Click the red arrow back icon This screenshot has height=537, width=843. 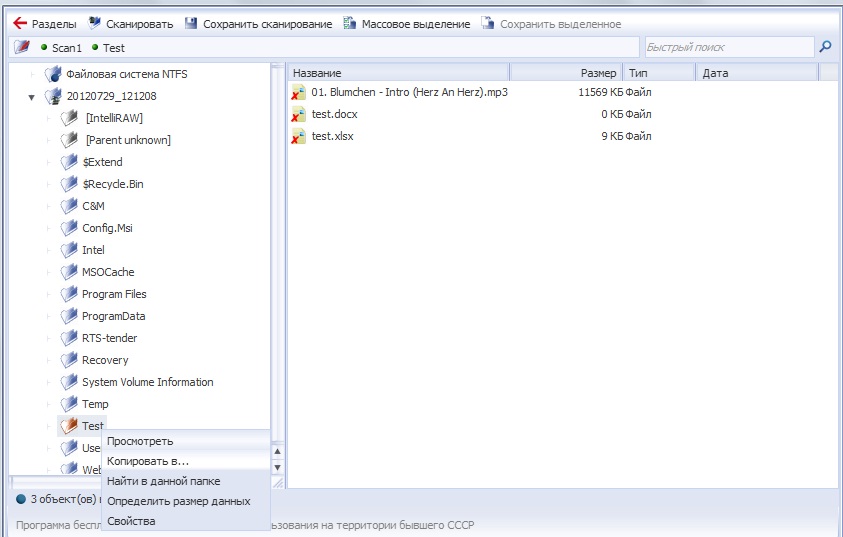tap(20, 23)
